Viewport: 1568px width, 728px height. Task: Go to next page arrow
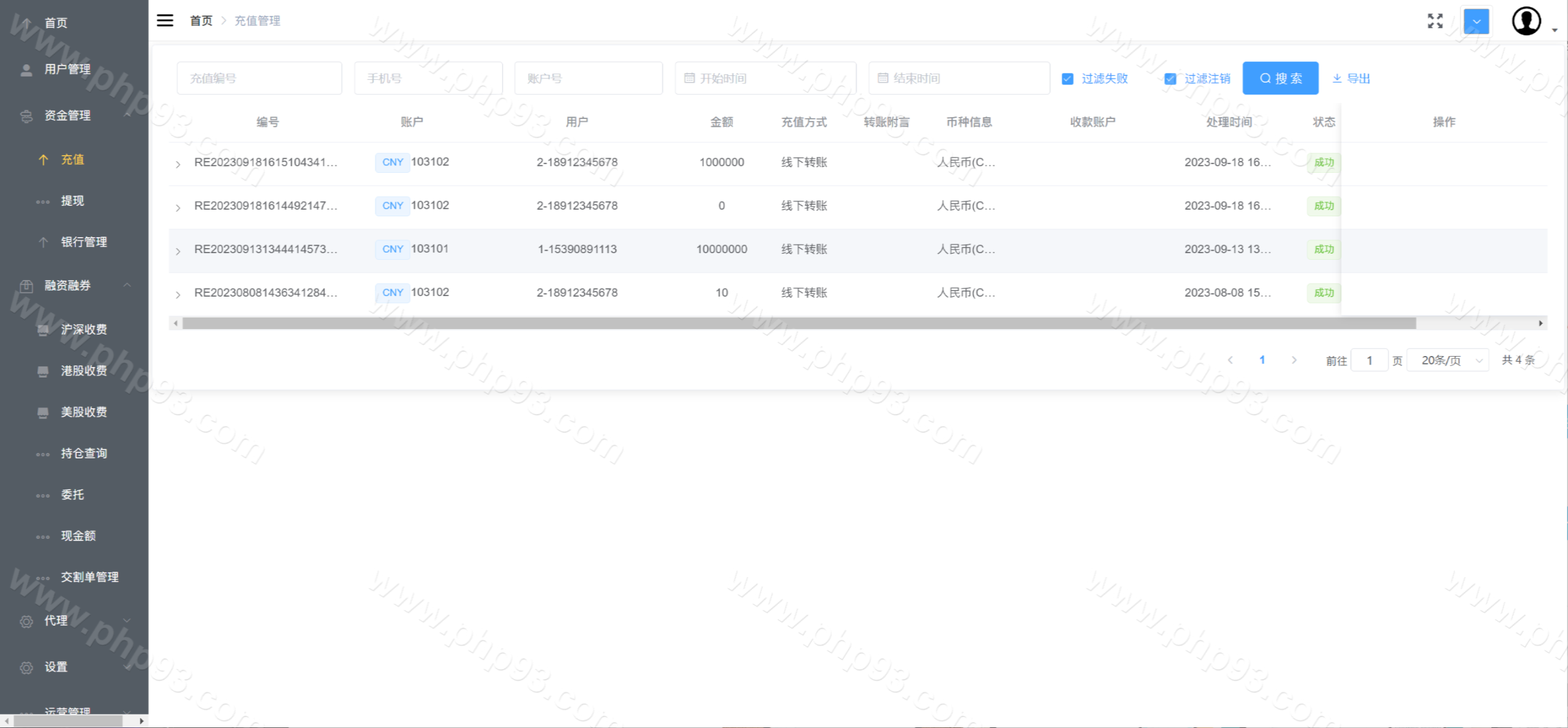(x=1294, y=360)
